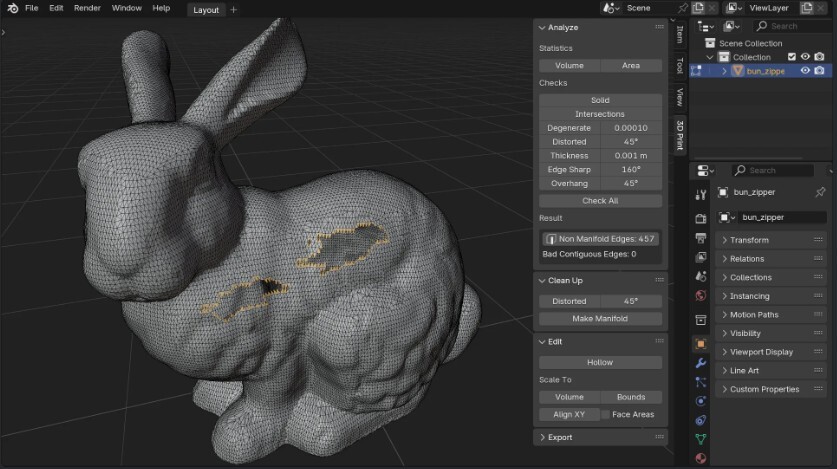Toggle the Scene pin icon in top bar
The width and height of the screenshot is (837, 469).
tap(683, 8)
